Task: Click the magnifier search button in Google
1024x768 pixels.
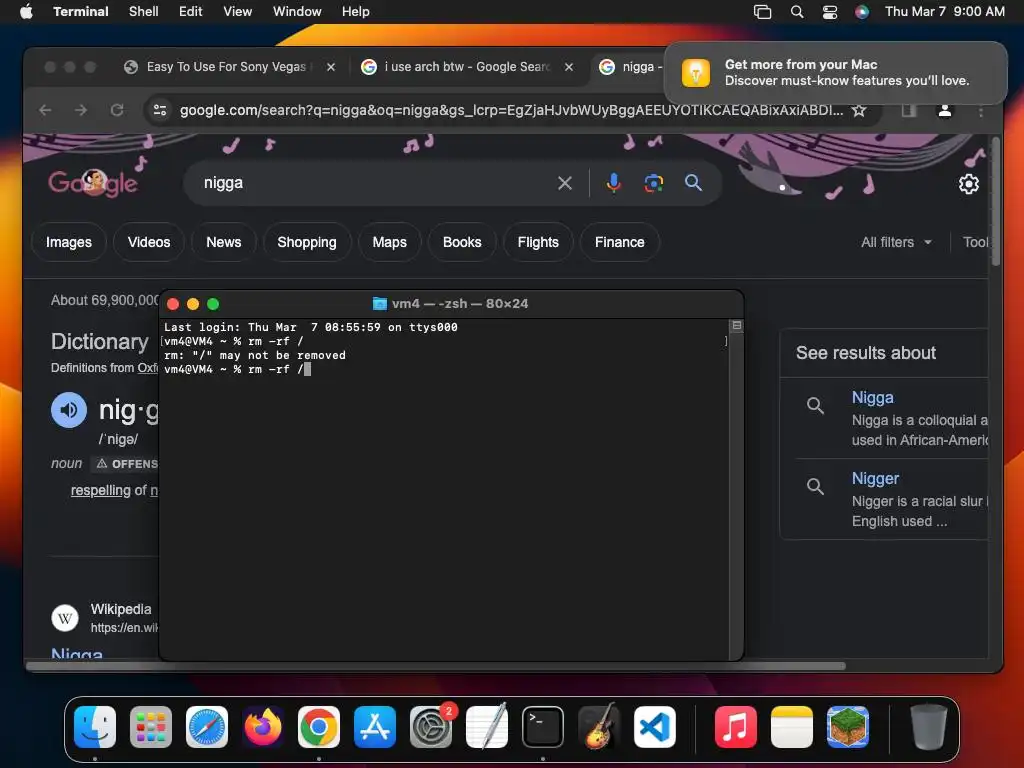Action: pos(694,183)
